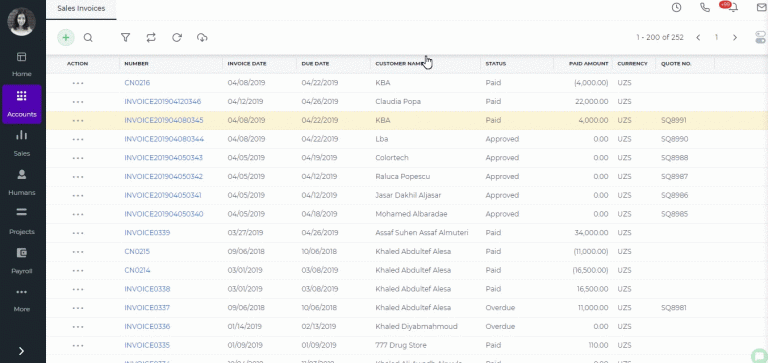Click page number 1 in pagination

coord(716,37)
